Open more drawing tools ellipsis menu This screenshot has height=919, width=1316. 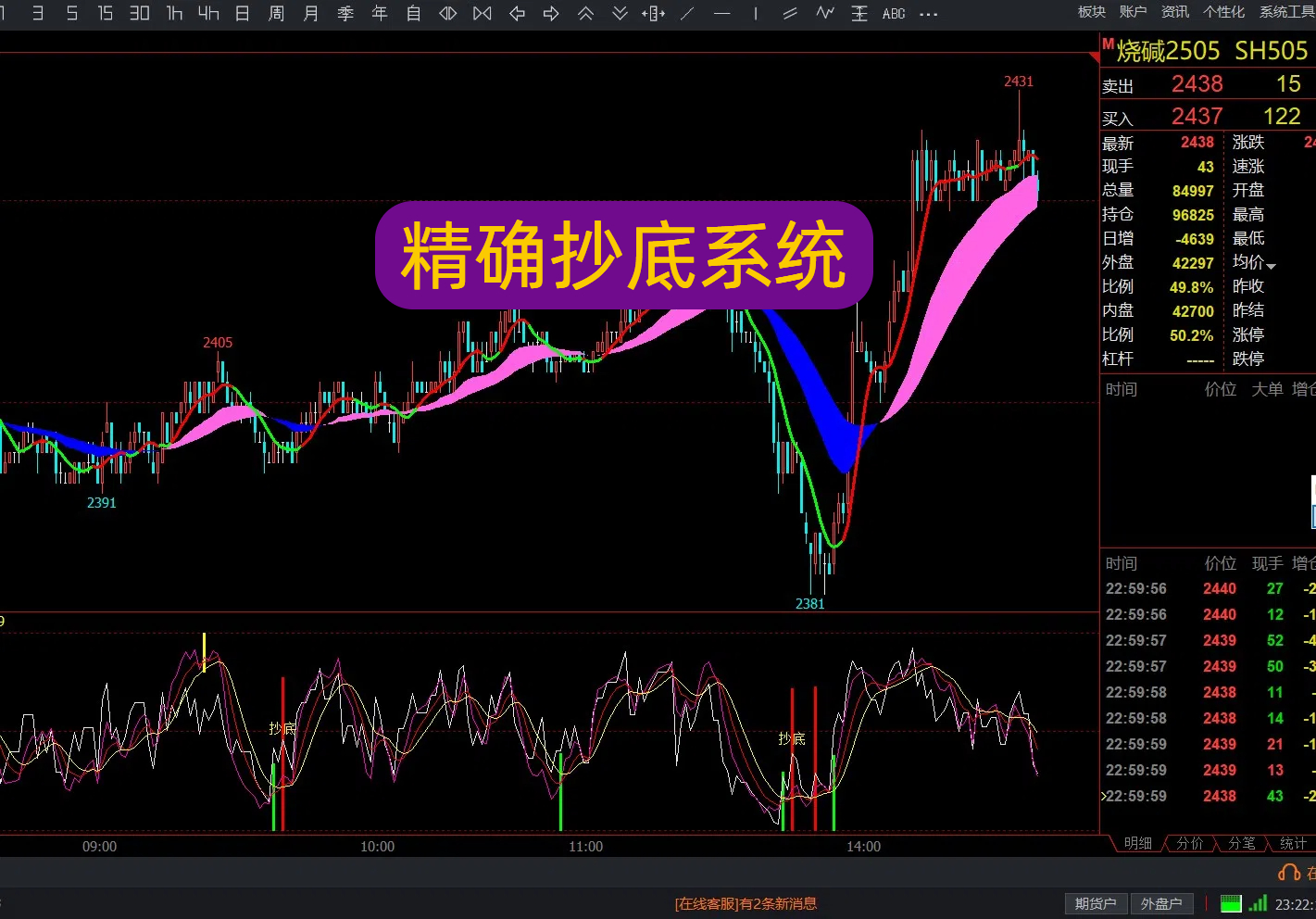pyautogui.click(x=929, y=14)
